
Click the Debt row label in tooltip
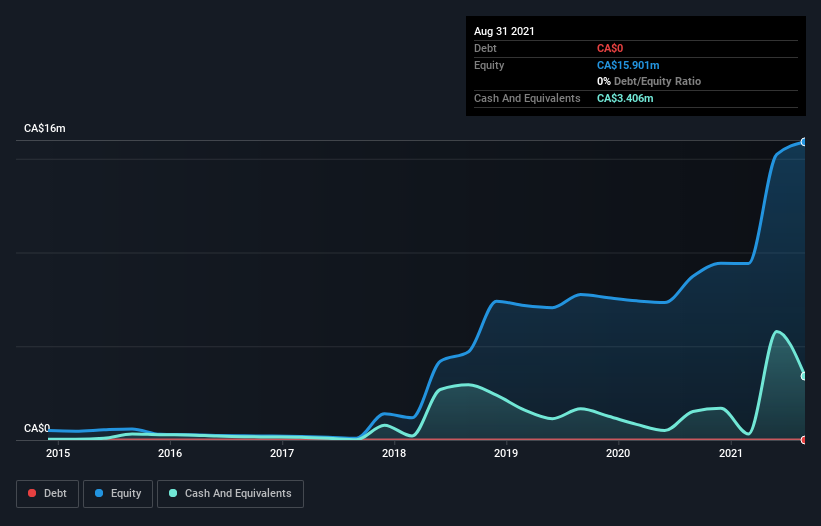(485, 48)
